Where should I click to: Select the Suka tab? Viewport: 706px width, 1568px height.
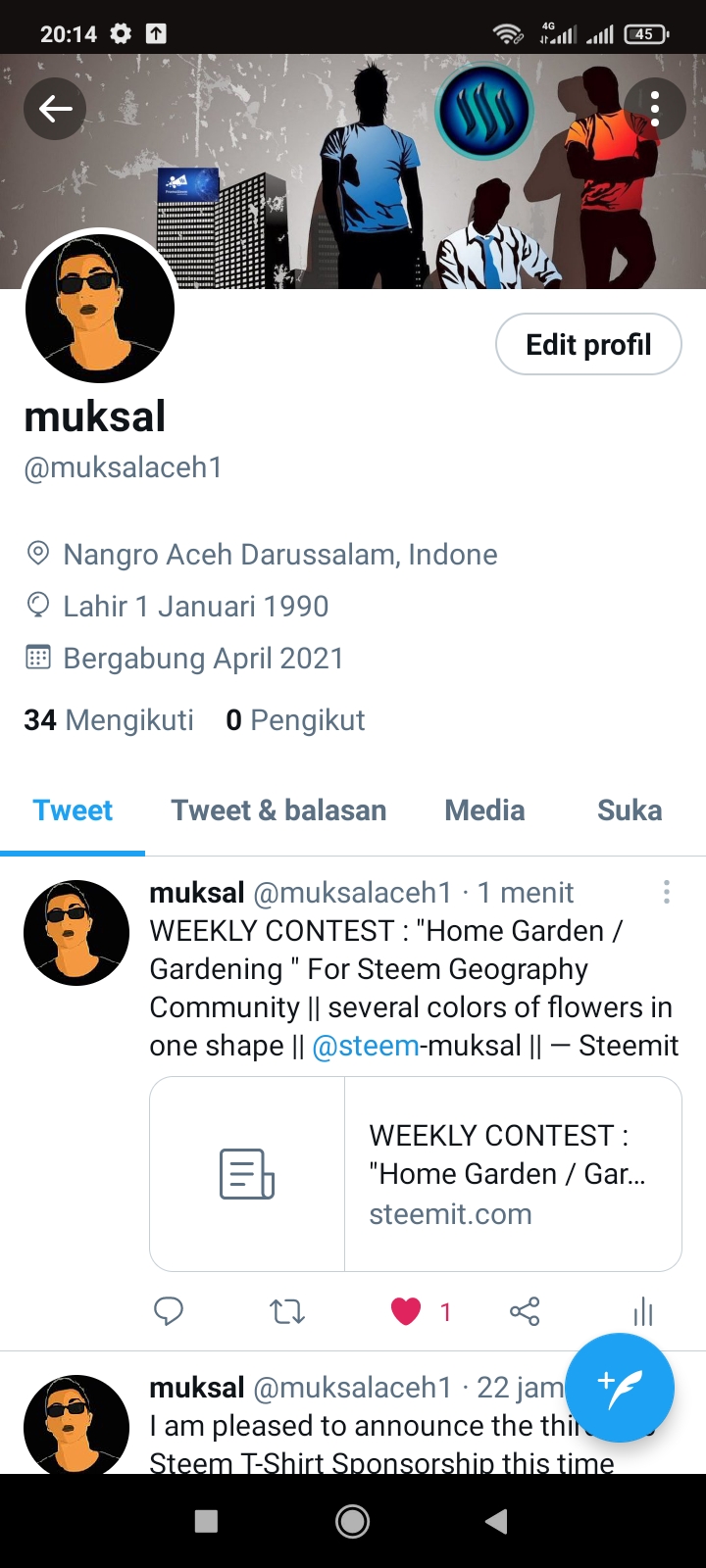(630, 810)
